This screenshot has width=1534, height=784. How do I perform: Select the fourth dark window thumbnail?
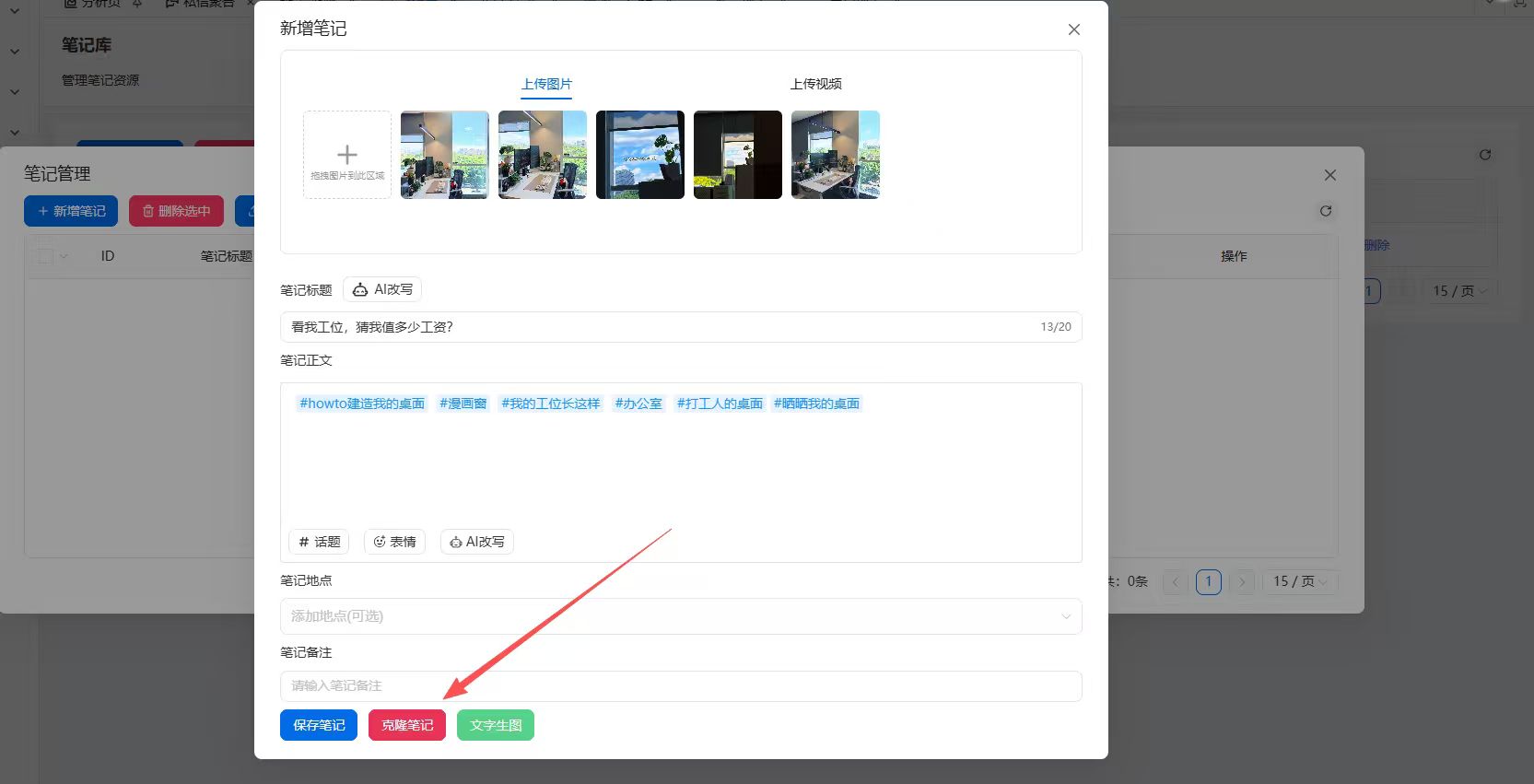tap(738, 155)
